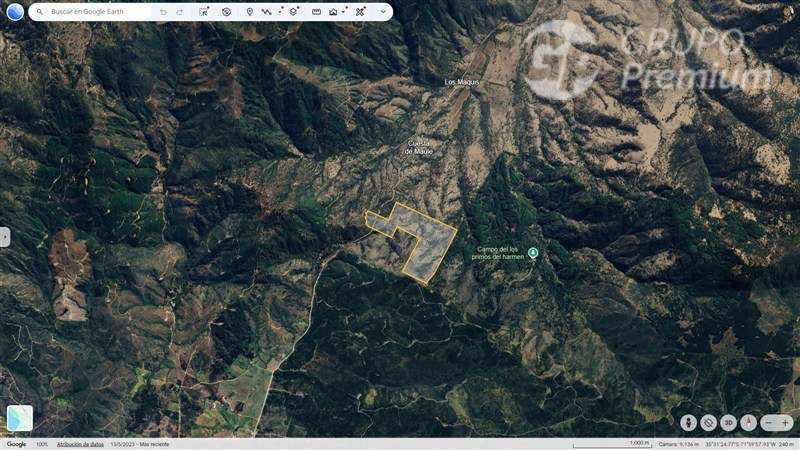Click the 100% status text
Image resolution: width=800 pixels, height=450 pixels.
[x=42, y=444]
